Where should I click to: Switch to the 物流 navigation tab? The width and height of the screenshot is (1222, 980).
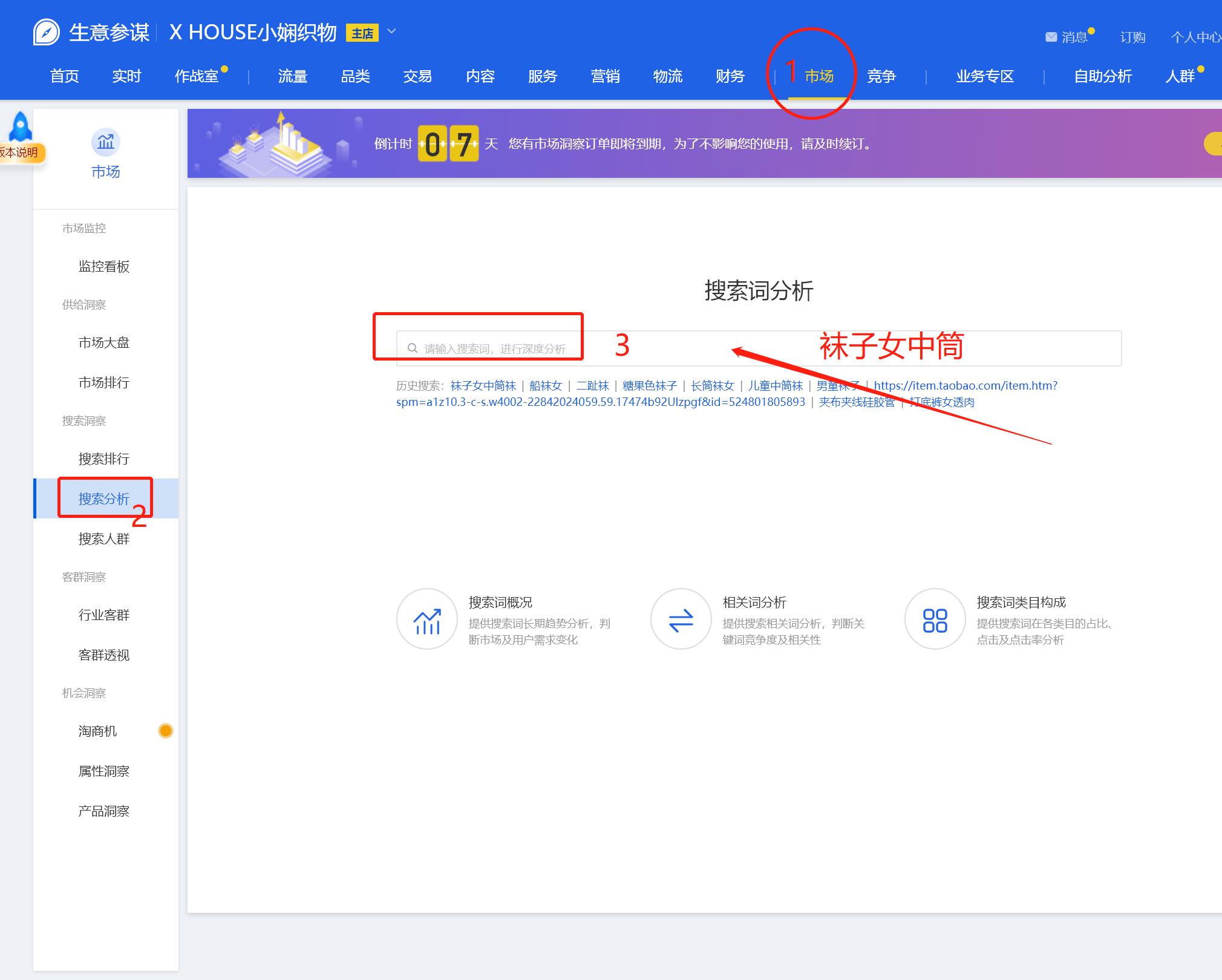coord(668,76)
